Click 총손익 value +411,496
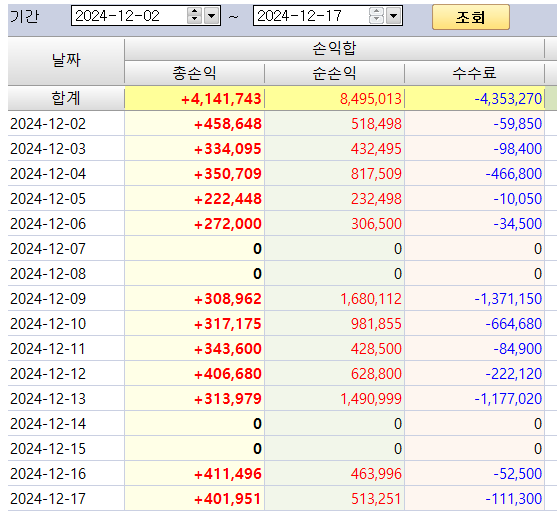 228,474
